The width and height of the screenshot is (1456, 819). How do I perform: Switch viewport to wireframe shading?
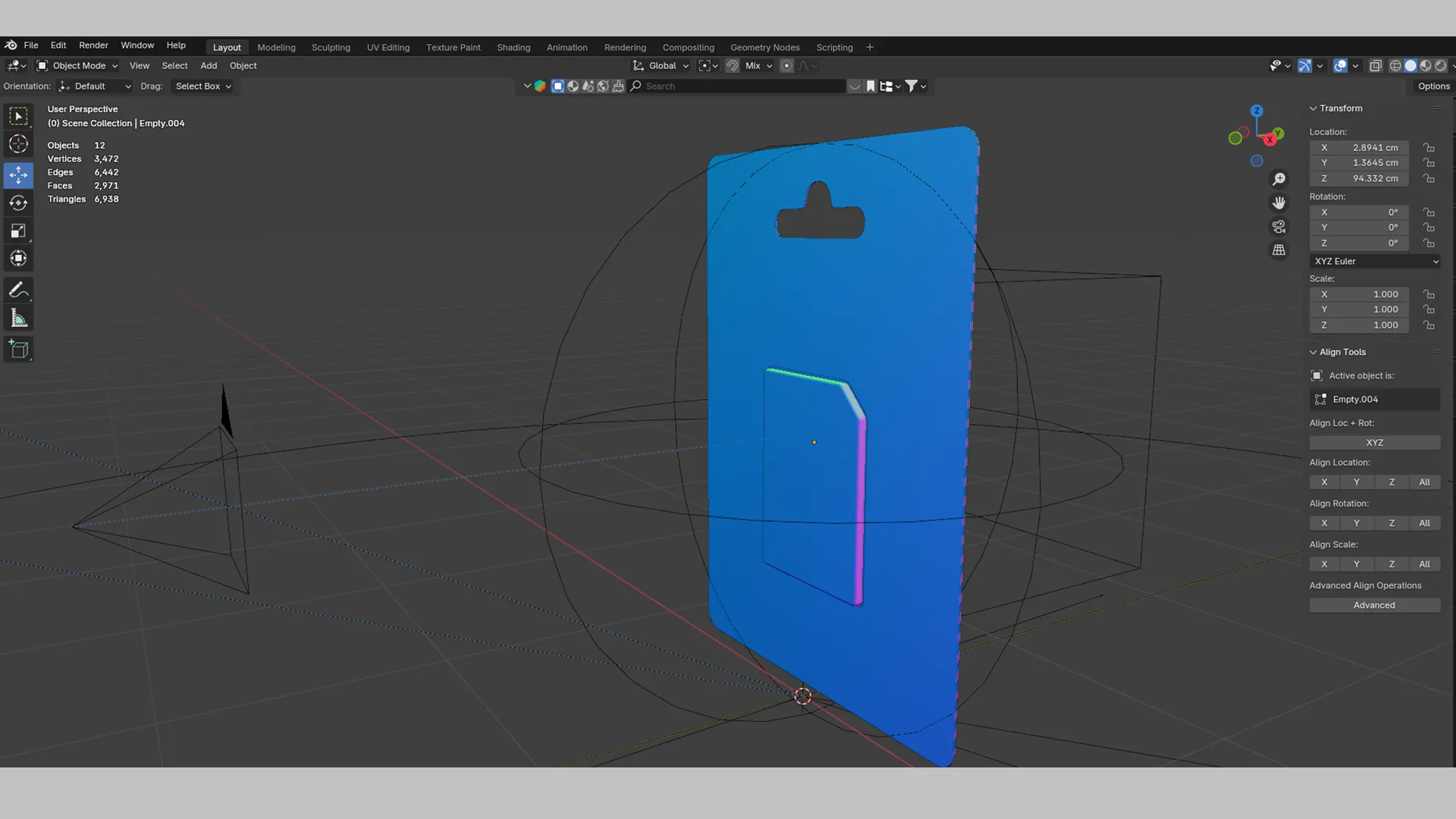click(x=1395, y=66)
